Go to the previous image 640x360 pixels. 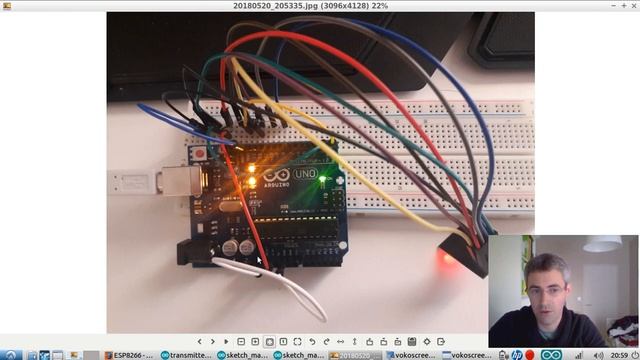199,342
